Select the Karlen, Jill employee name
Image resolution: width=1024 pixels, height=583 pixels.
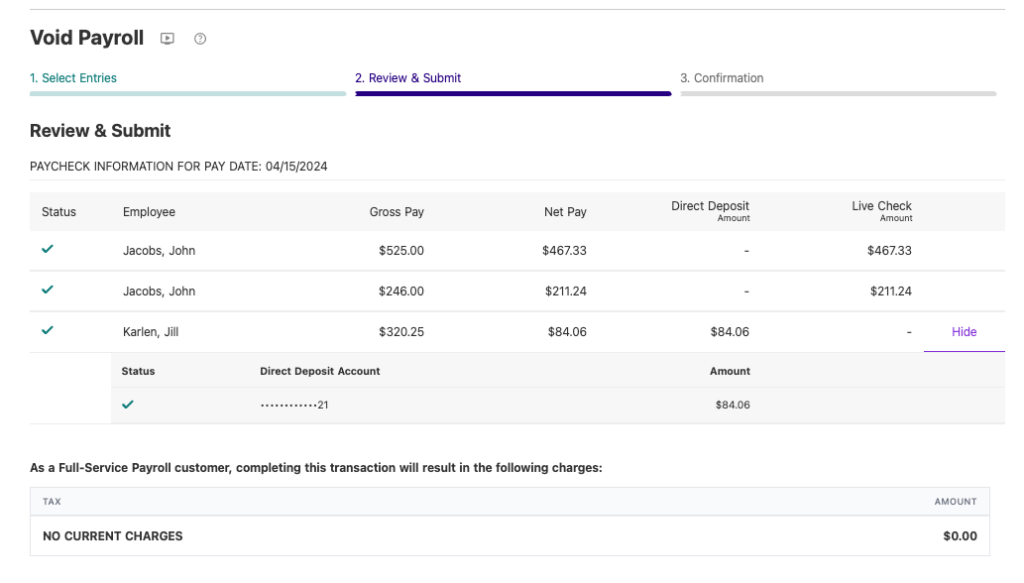(x=150, y=332)
